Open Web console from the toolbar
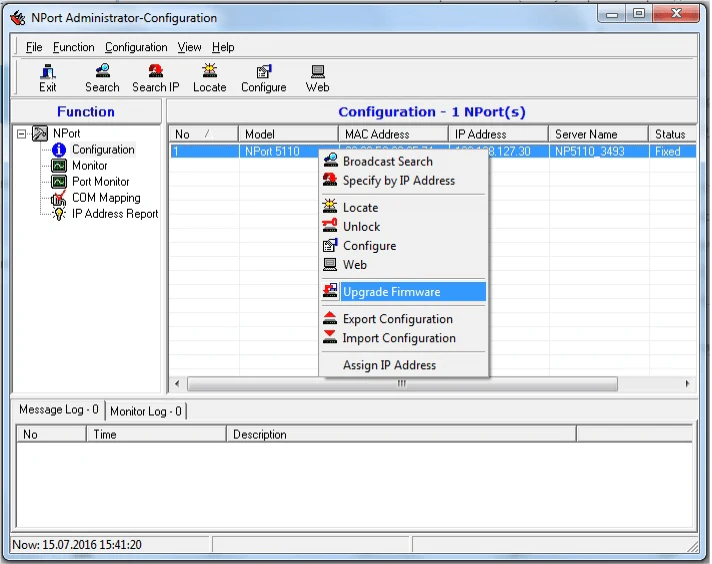This screenshot has height=564, width=712. 317,77
